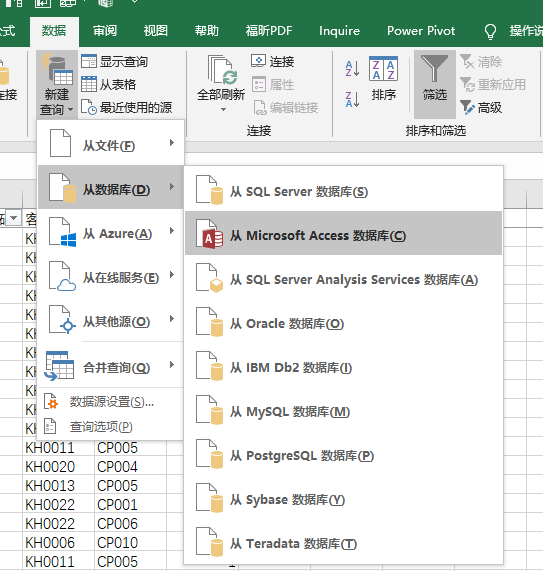
Task: Switch to the 福昕PDF ribbon tab
Action: [269, 31]
